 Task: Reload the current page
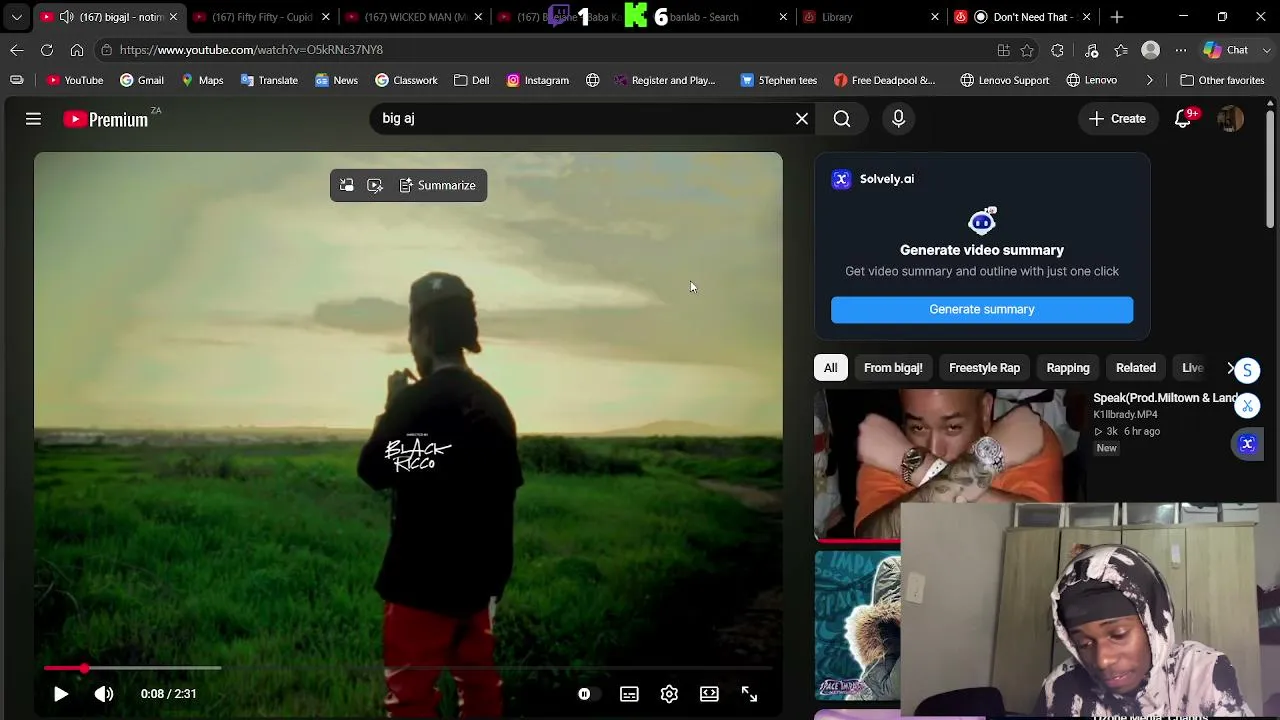47,50
